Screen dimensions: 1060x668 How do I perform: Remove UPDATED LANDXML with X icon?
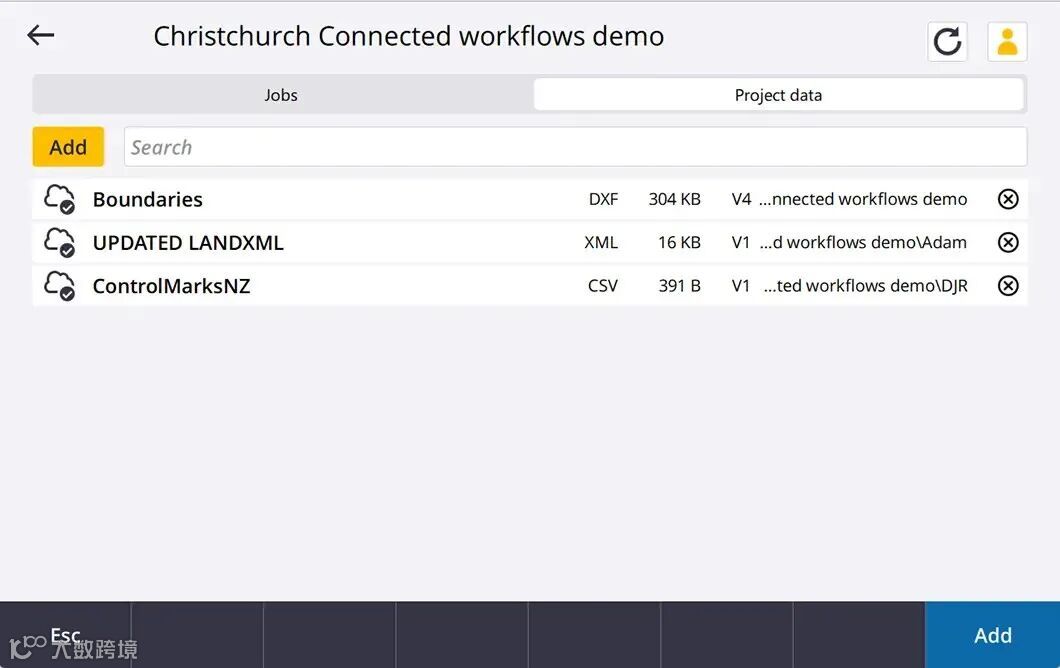coord(1008,243)
